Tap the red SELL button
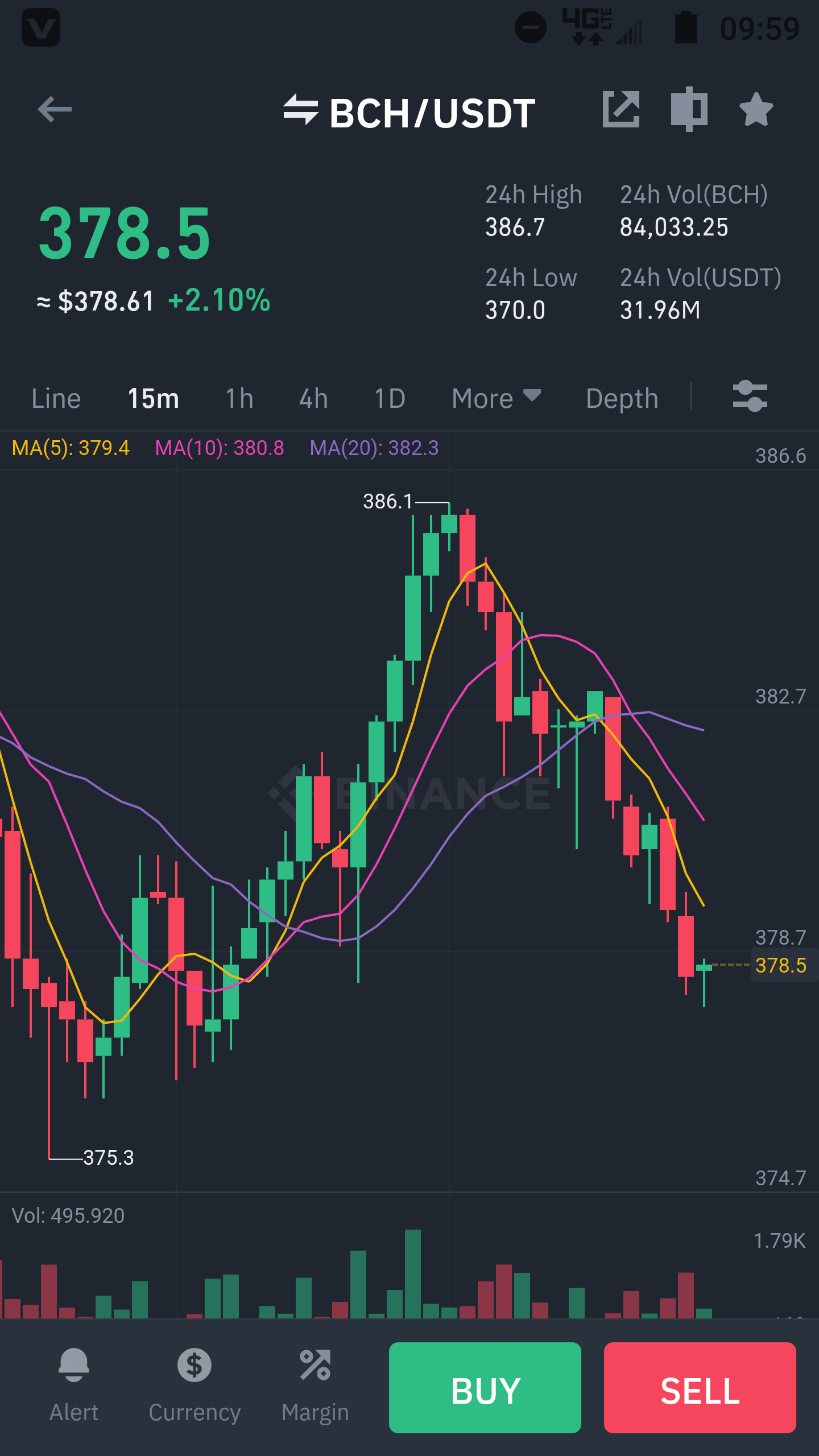Screen dimensions: 819x1456 point(700,1387)
